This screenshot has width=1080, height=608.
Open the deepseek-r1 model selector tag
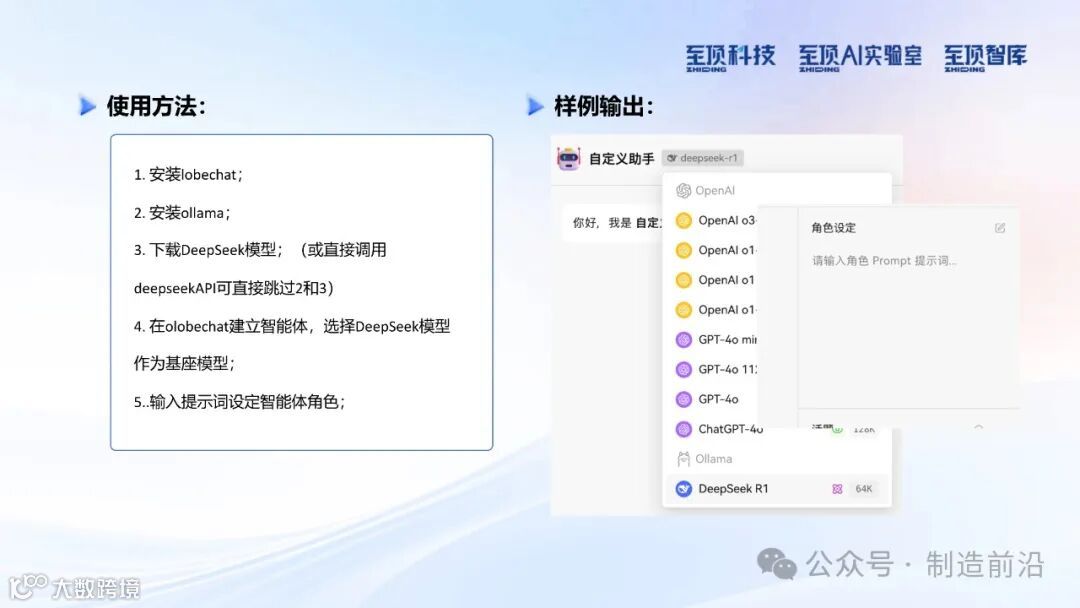[703, 158]
